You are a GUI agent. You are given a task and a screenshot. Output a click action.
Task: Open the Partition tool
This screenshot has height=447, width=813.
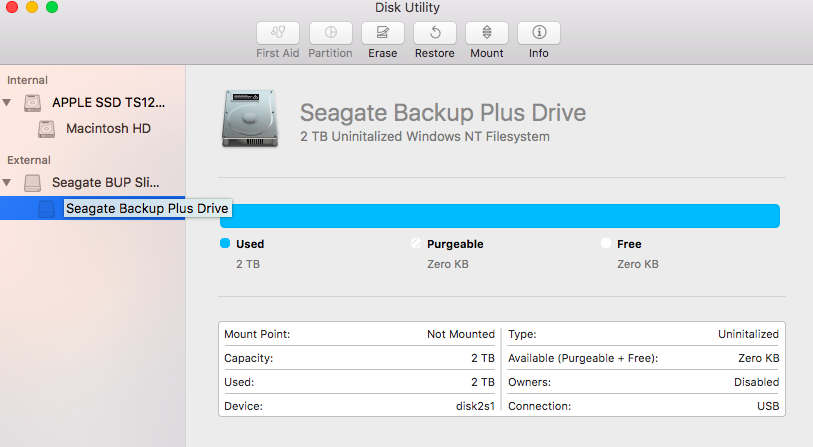click(x=331, y=33)
